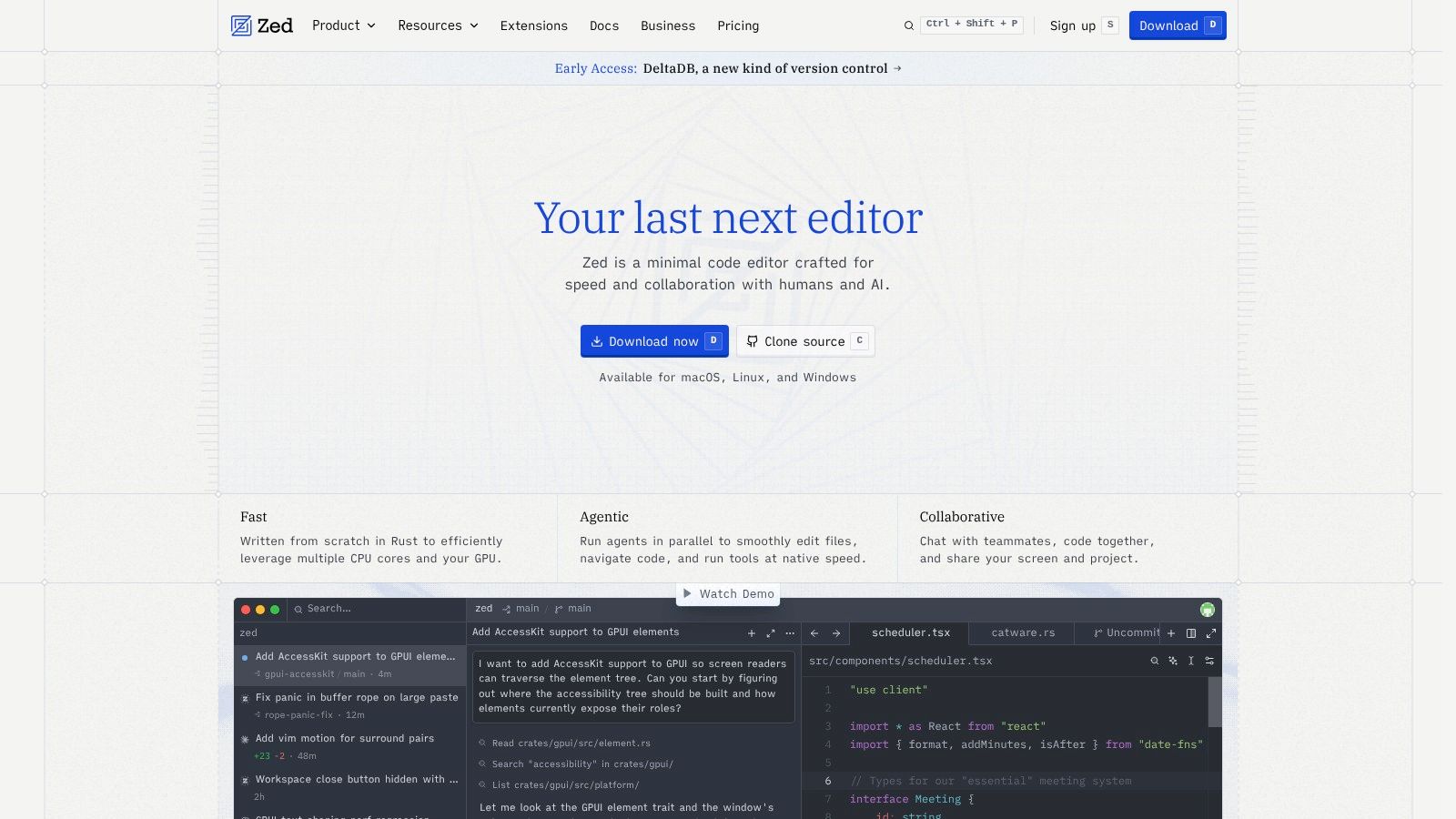The image size is (1456, 819).
Task: Click line number 6 in the editor gutter
Action: pos(828,781)
